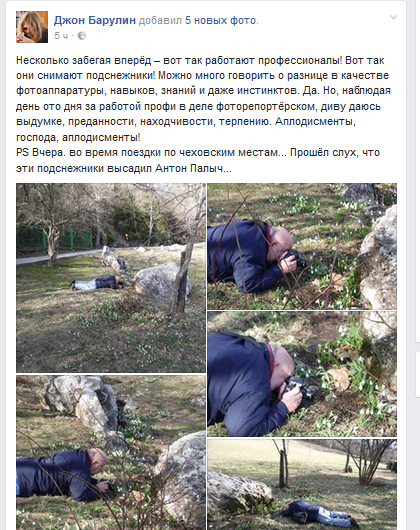Click the word 'добавил' in post header

pos(160,21)
